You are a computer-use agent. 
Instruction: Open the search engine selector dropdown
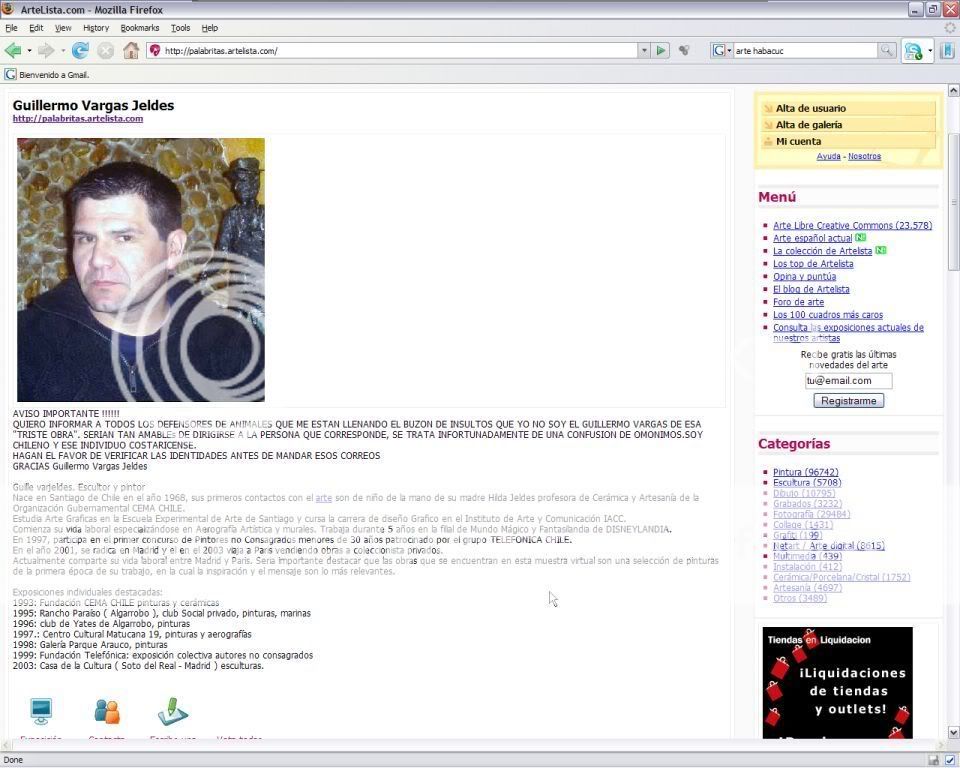[x=729, y=48]
